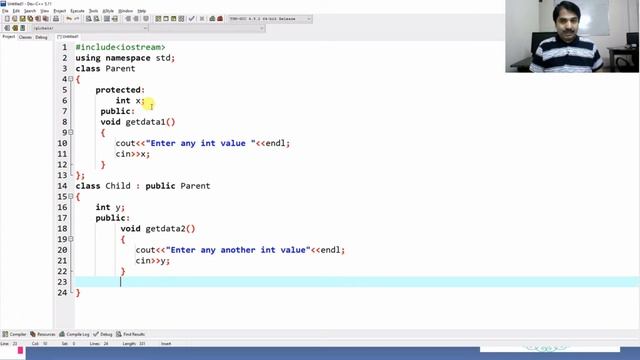Click the Run toolbar icon
Screen dimensions: 640x360
click(165, 19)
